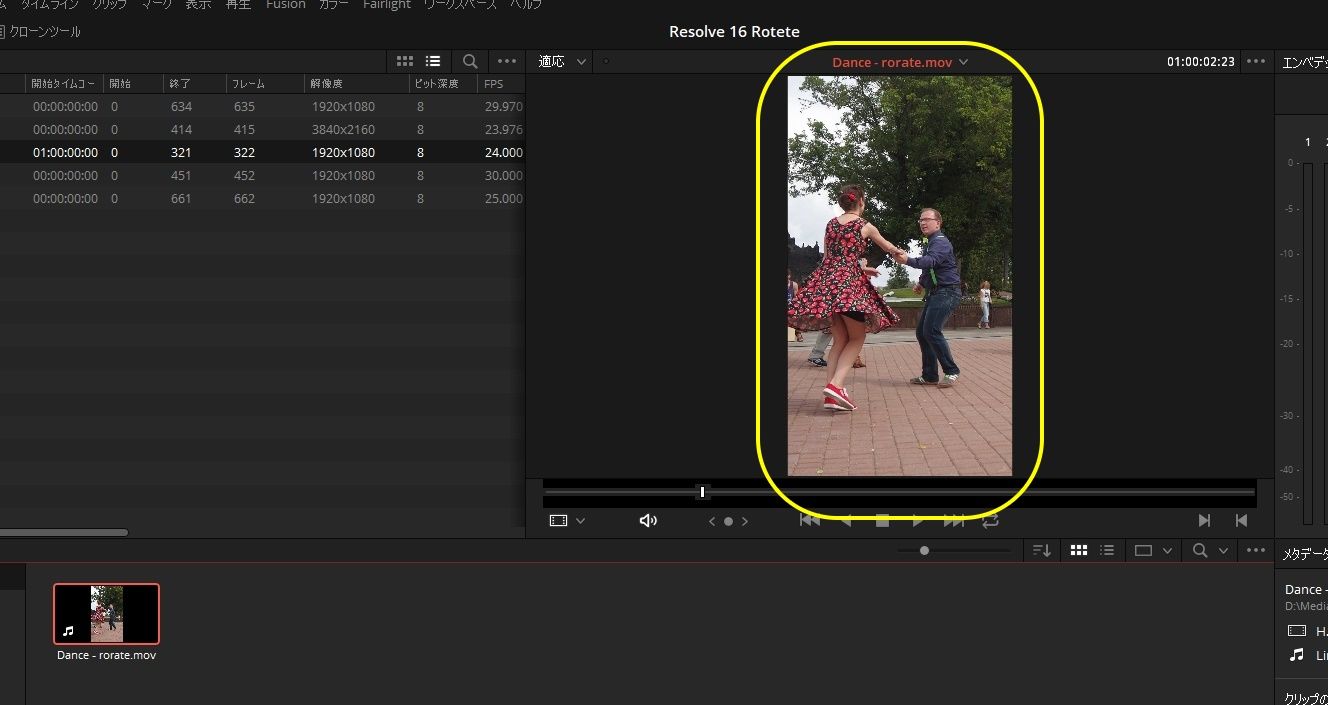Open the 適応 viewer zoom dropdown
Image resolution: width=1328 pixels, height=705 pixels.
pos(563,62)
